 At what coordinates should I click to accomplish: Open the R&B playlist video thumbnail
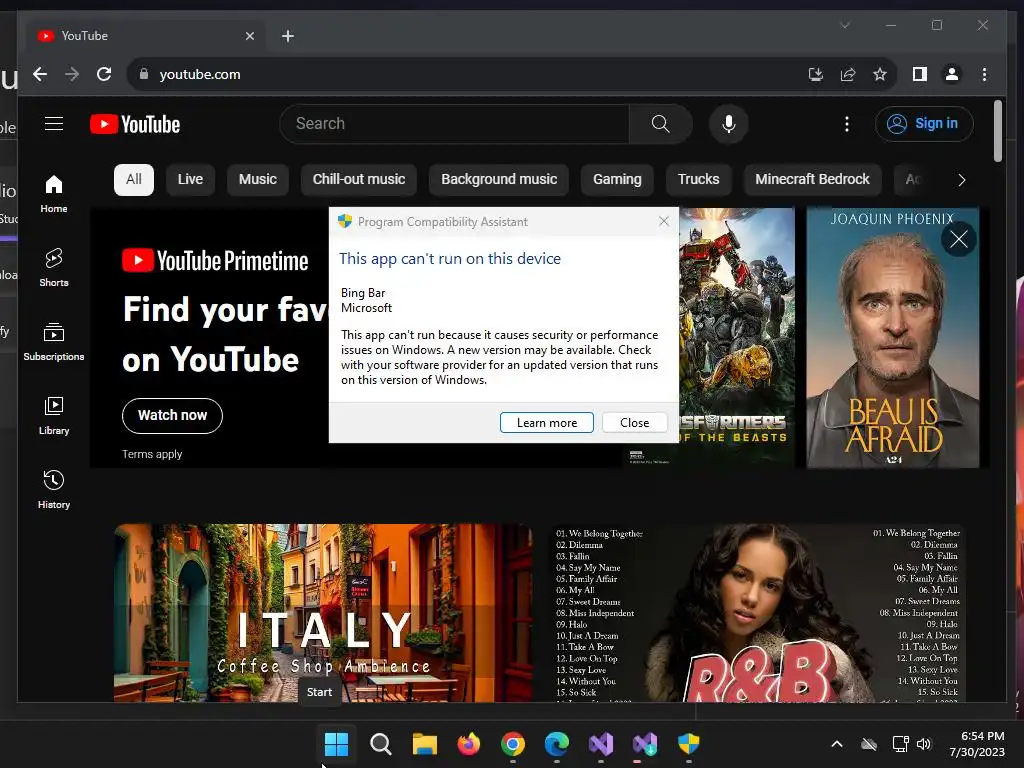pyautogui.click(x=758, y=613)
